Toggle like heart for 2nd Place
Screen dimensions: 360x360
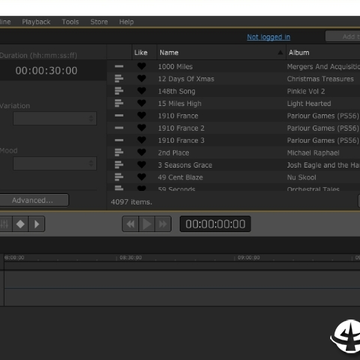coord(142,153)
